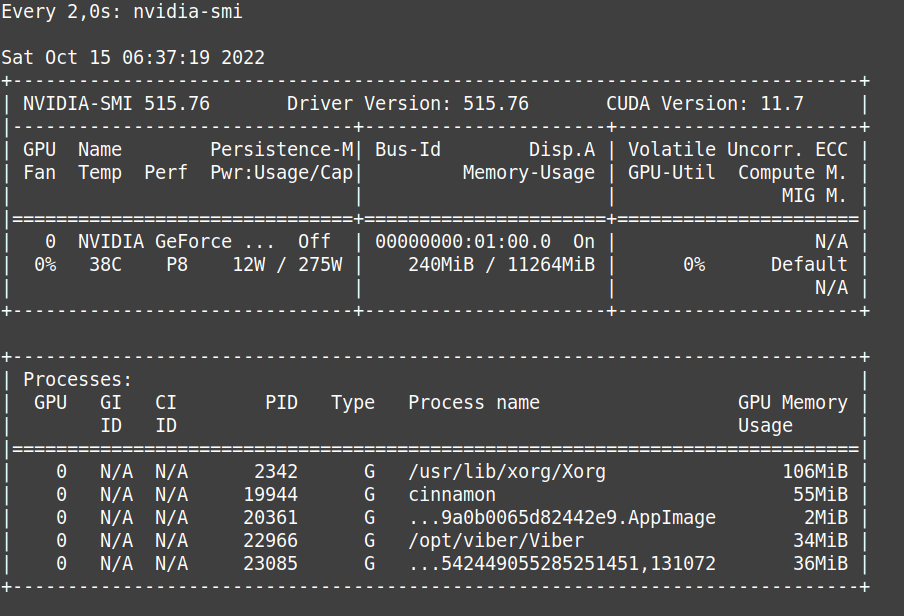Click the performance state 'P8'
Viewport: 904px width, 616px height.
click(177, 265)
